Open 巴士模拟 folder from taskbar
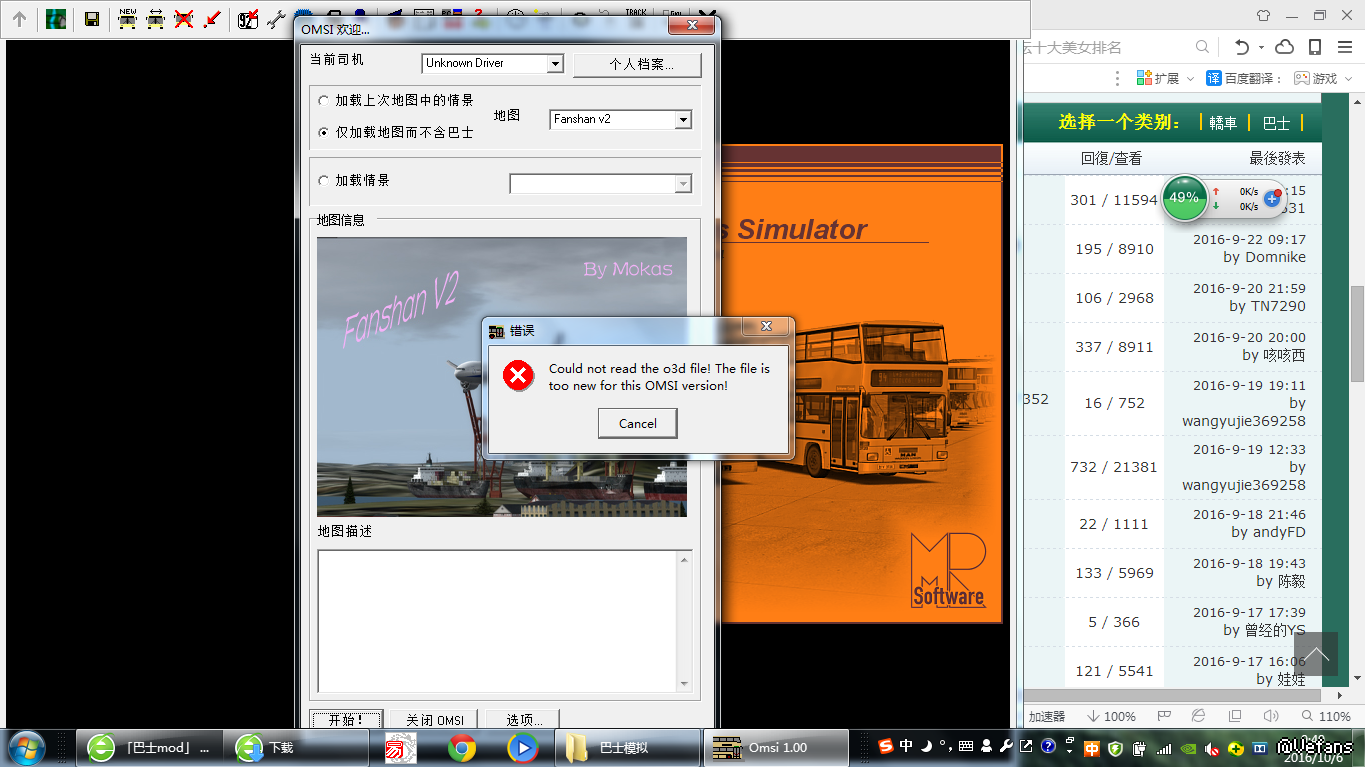The width and height of the screenshot is (1365, 767). coord(628,748)
